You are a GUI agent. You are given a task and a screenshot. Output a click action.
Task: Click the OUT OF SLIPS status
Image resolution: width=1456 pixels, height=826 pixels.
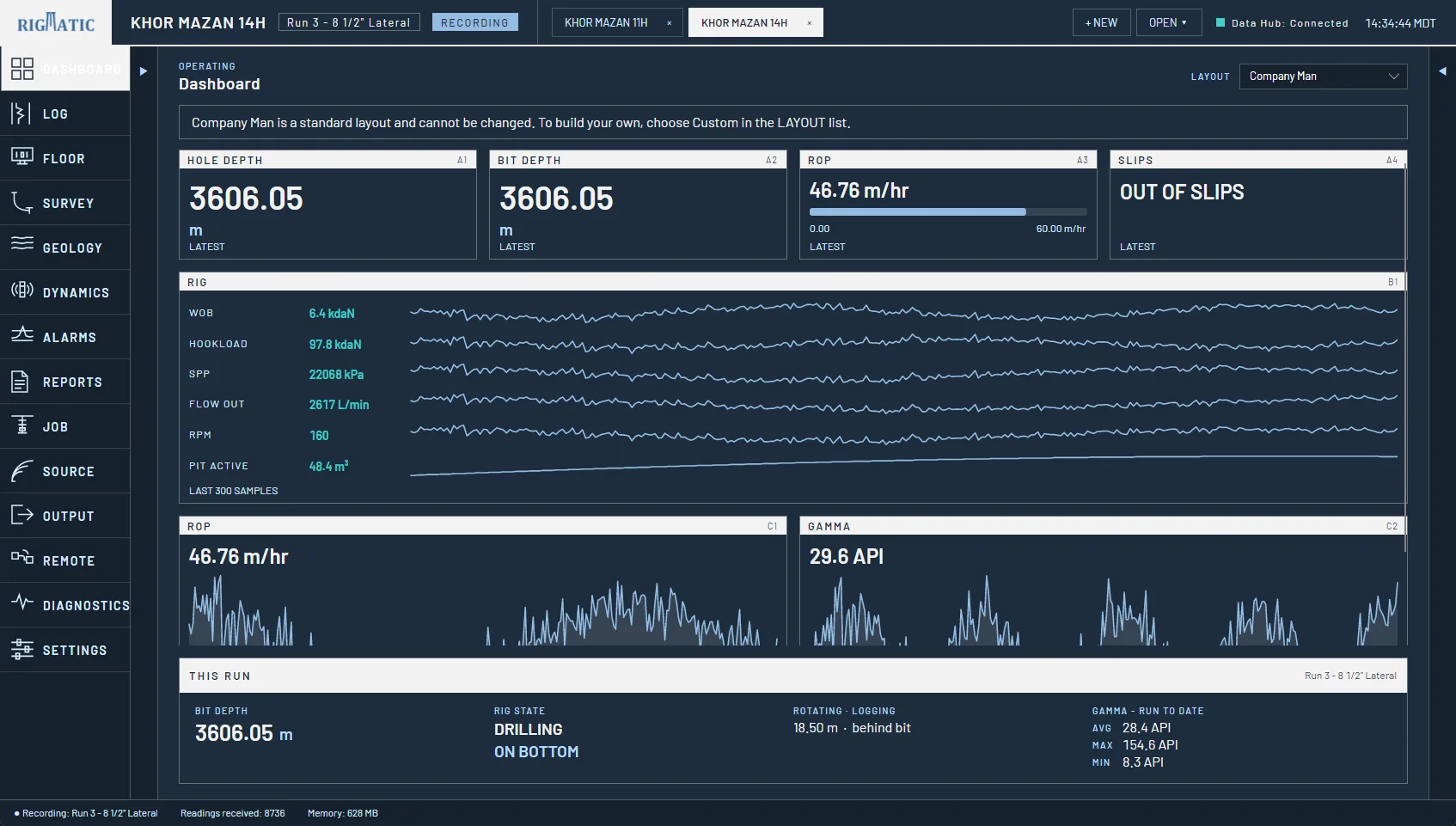(1182, 193)
